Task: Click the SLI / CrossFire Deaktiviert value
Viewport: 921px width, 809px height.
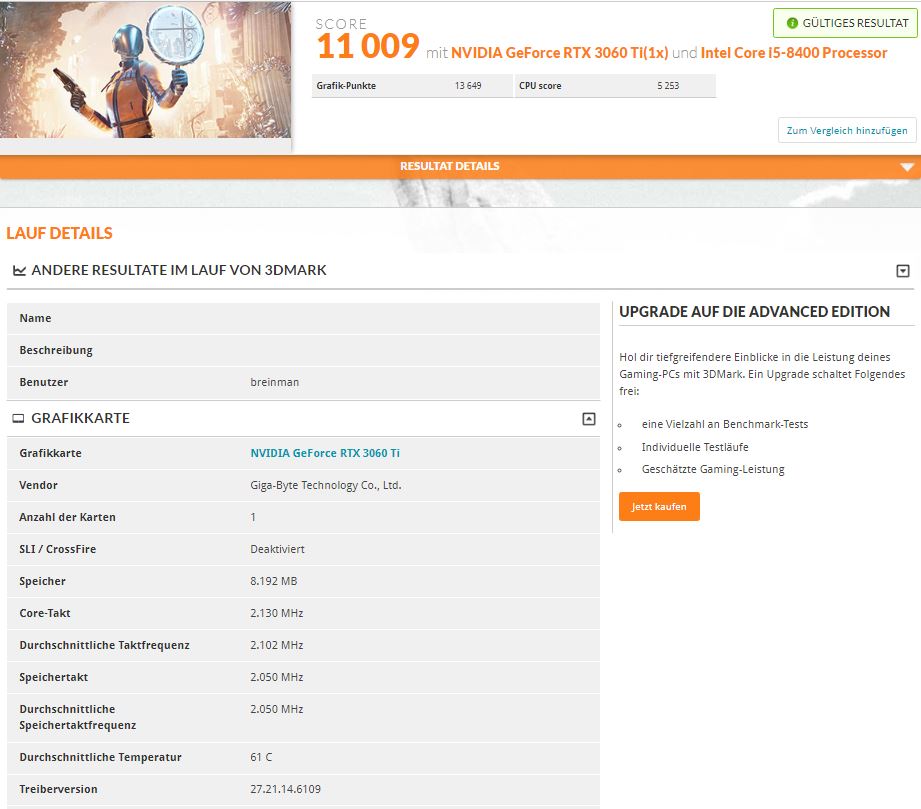Action: click(x=277, y=549)
